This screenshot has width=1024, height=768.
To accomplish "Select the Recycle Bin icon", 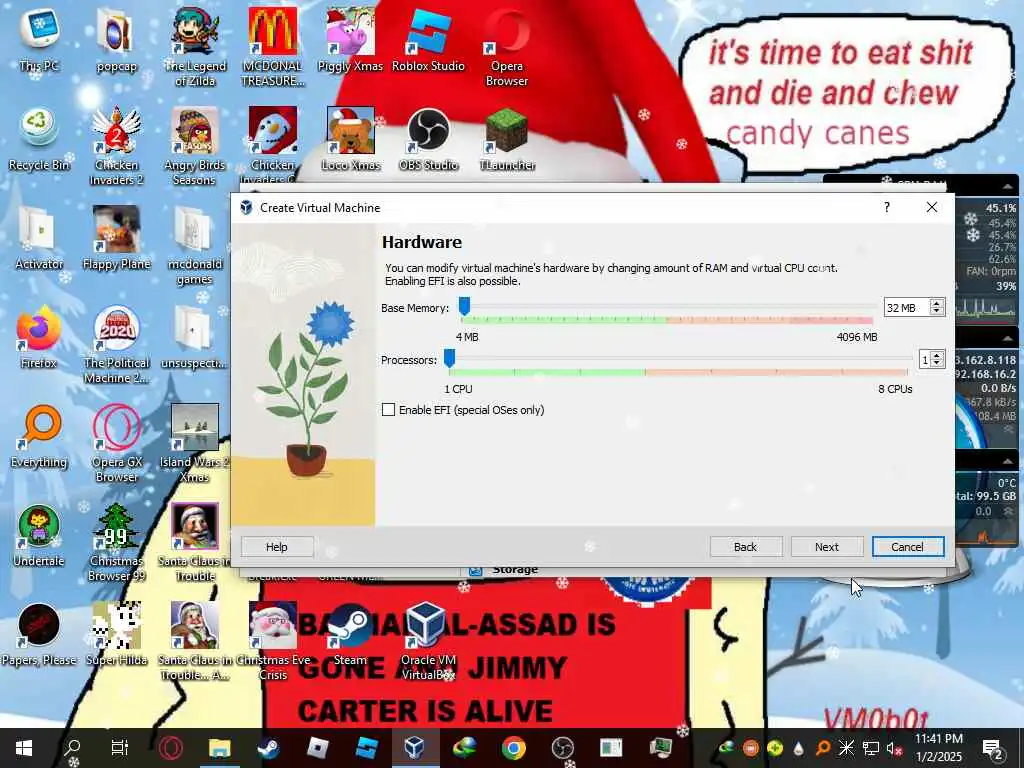I will [39, 140].
